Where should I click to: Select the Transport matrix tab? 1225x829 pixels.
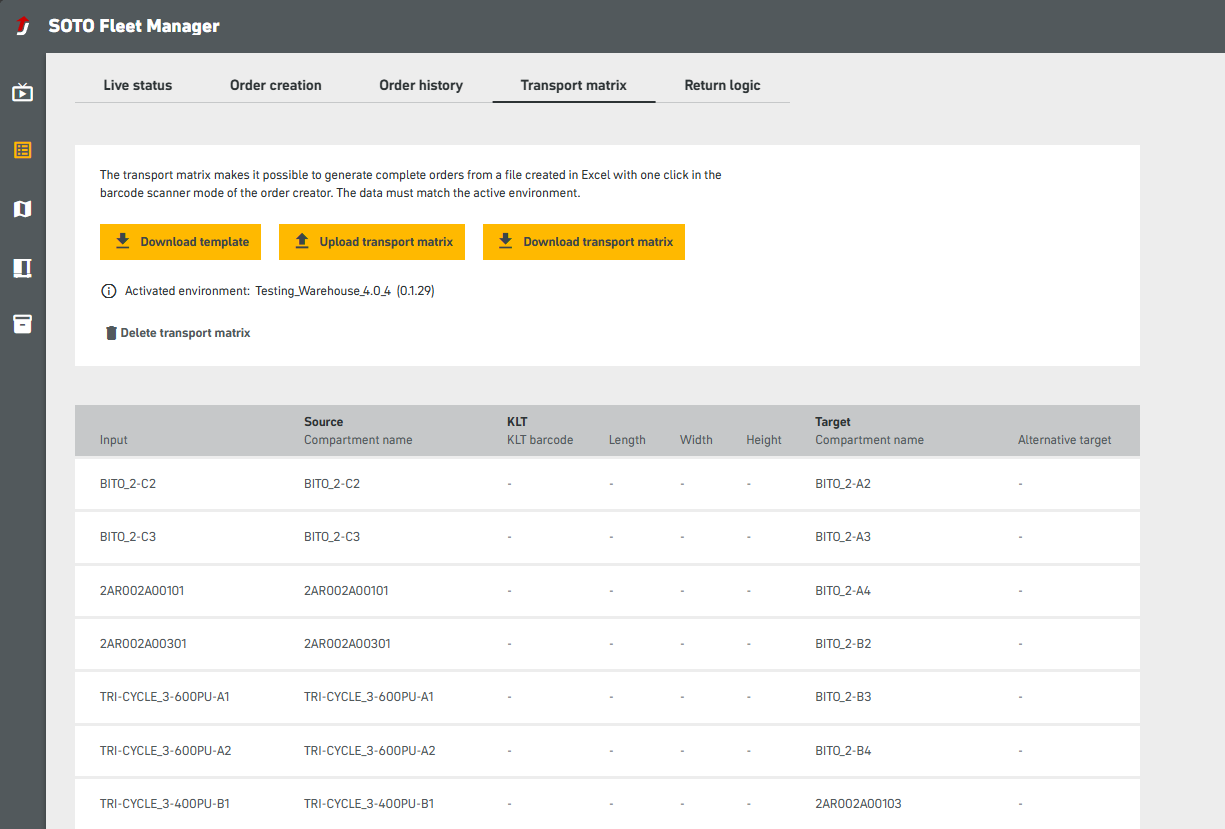[574, 85]
